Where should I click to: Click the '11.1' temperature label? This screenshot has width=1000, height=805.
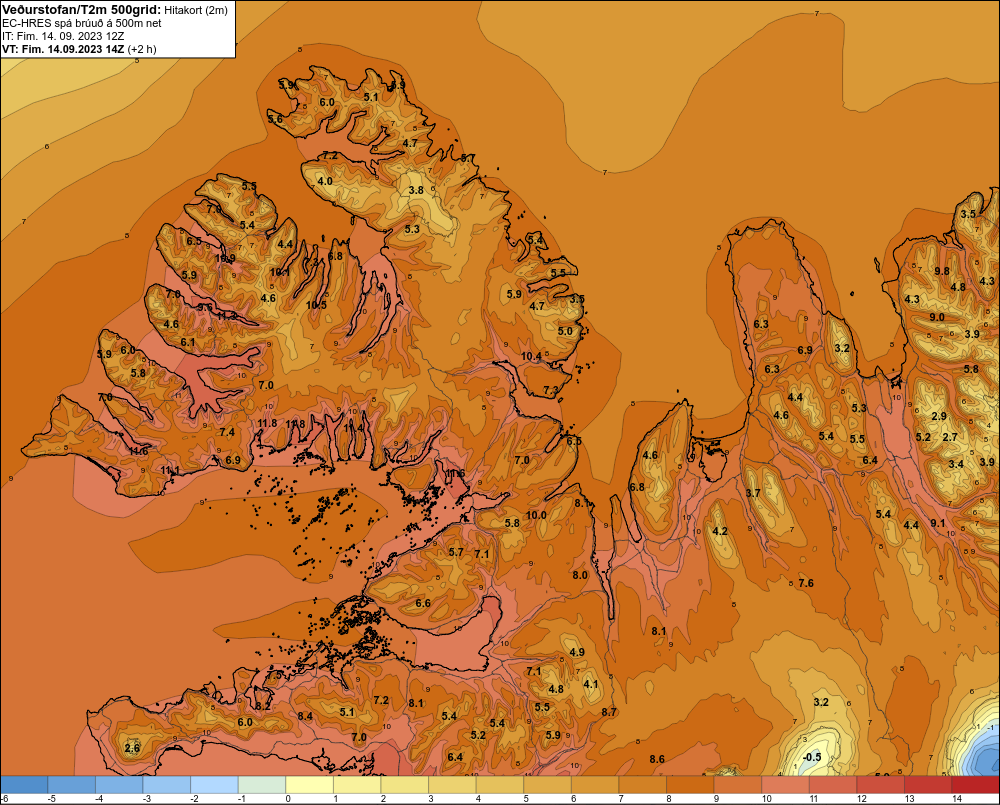click(x=170, y=471)
